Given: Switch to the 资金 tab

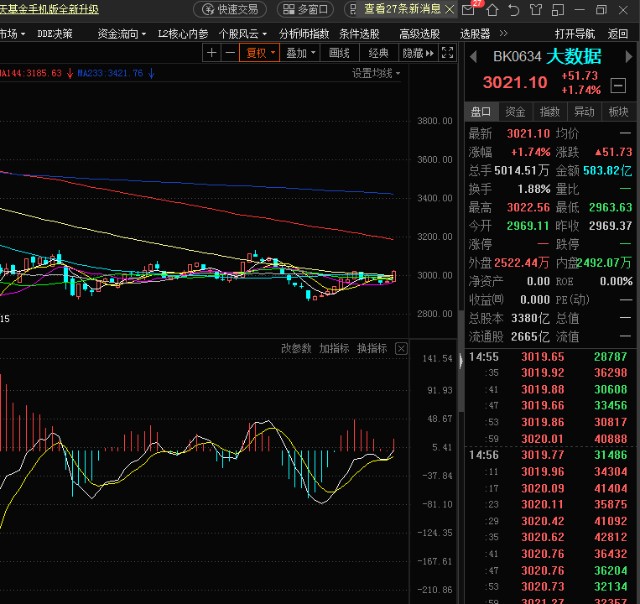Looking at the screenshot, I should pyautogui.click(x=515, y=112).
